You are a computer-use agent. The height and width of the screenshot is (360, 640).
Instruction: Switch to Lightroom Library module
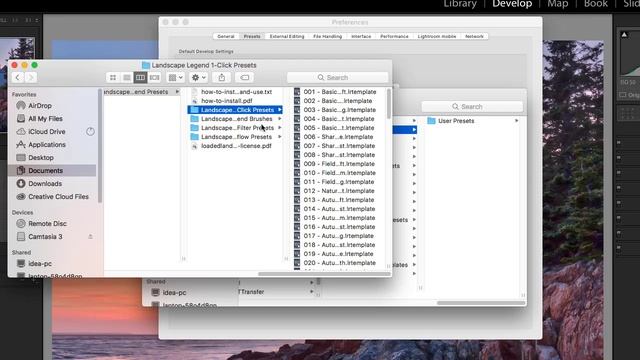coord(460,4)
